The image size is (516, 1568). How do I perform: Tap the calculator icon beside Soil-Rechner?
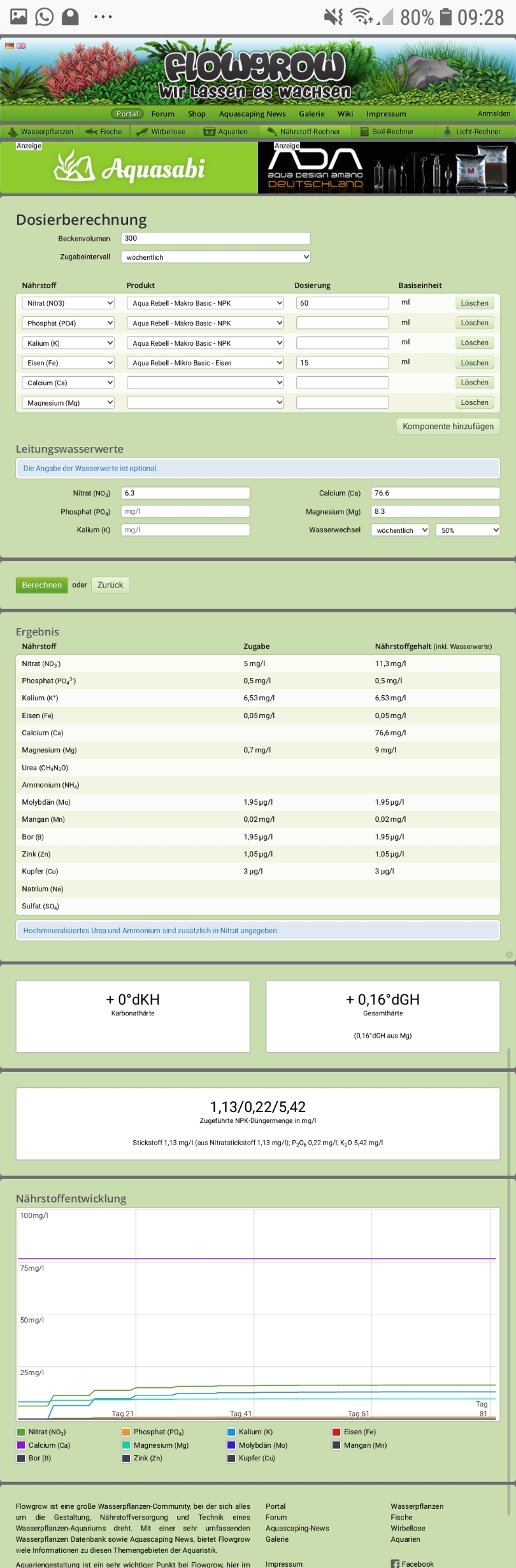[x=364, y=132]
